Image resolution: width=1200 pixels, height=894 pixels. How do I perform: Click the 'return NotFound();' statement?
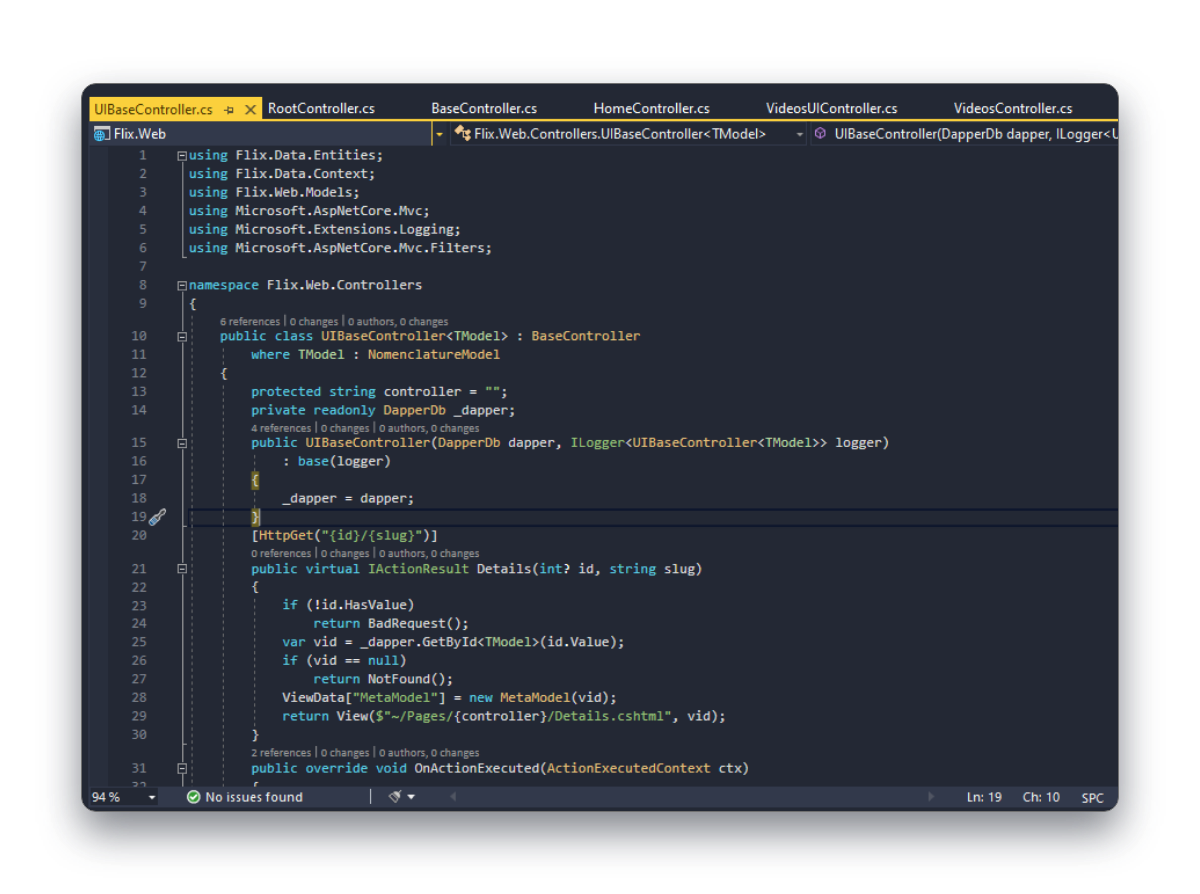coord(382,679)
